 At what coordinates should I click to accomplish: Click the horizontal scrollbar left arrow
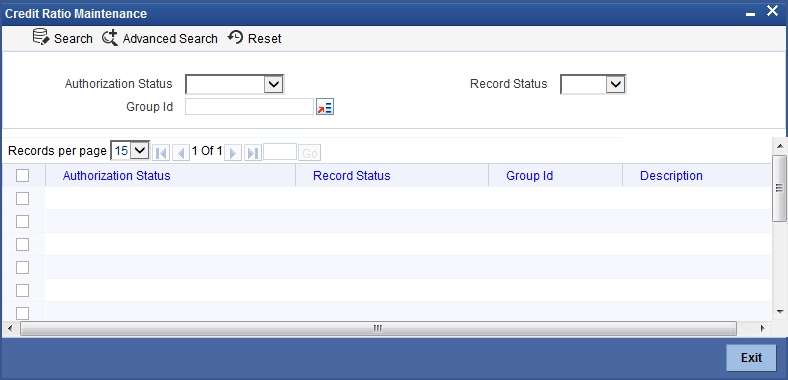(10, 329)
